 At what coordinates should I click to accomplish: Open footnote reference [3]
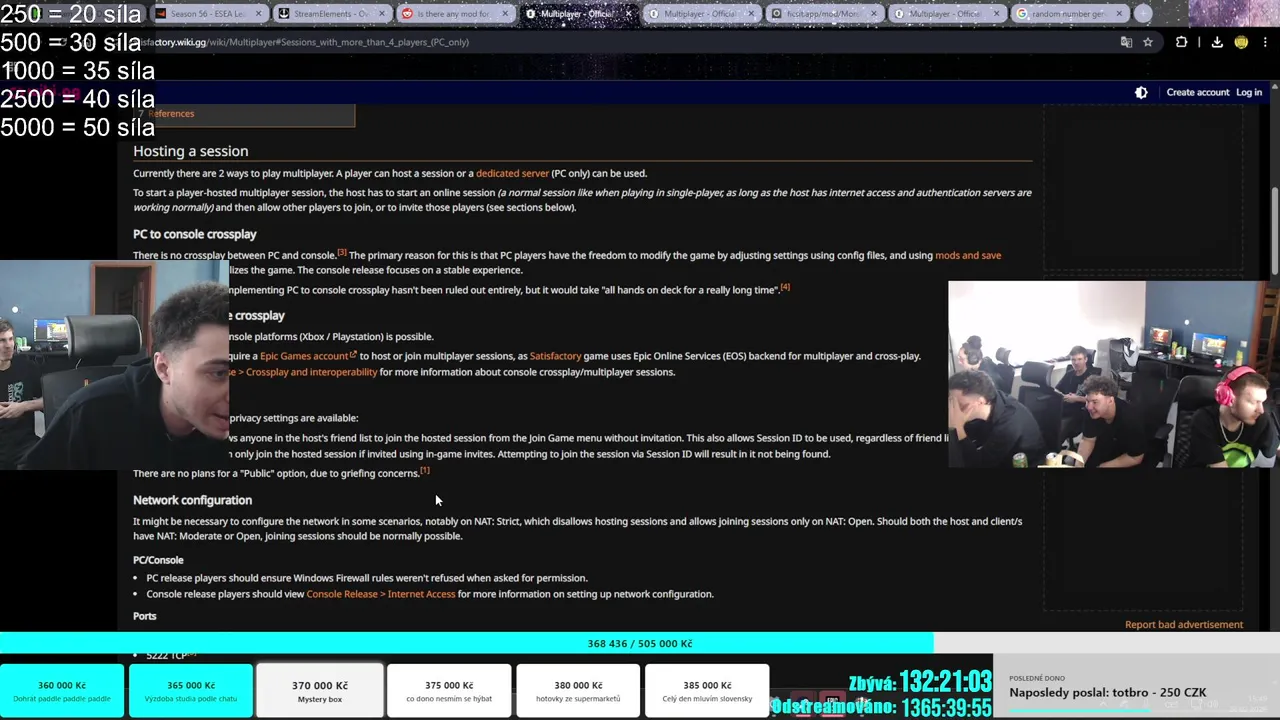[342, 253]
